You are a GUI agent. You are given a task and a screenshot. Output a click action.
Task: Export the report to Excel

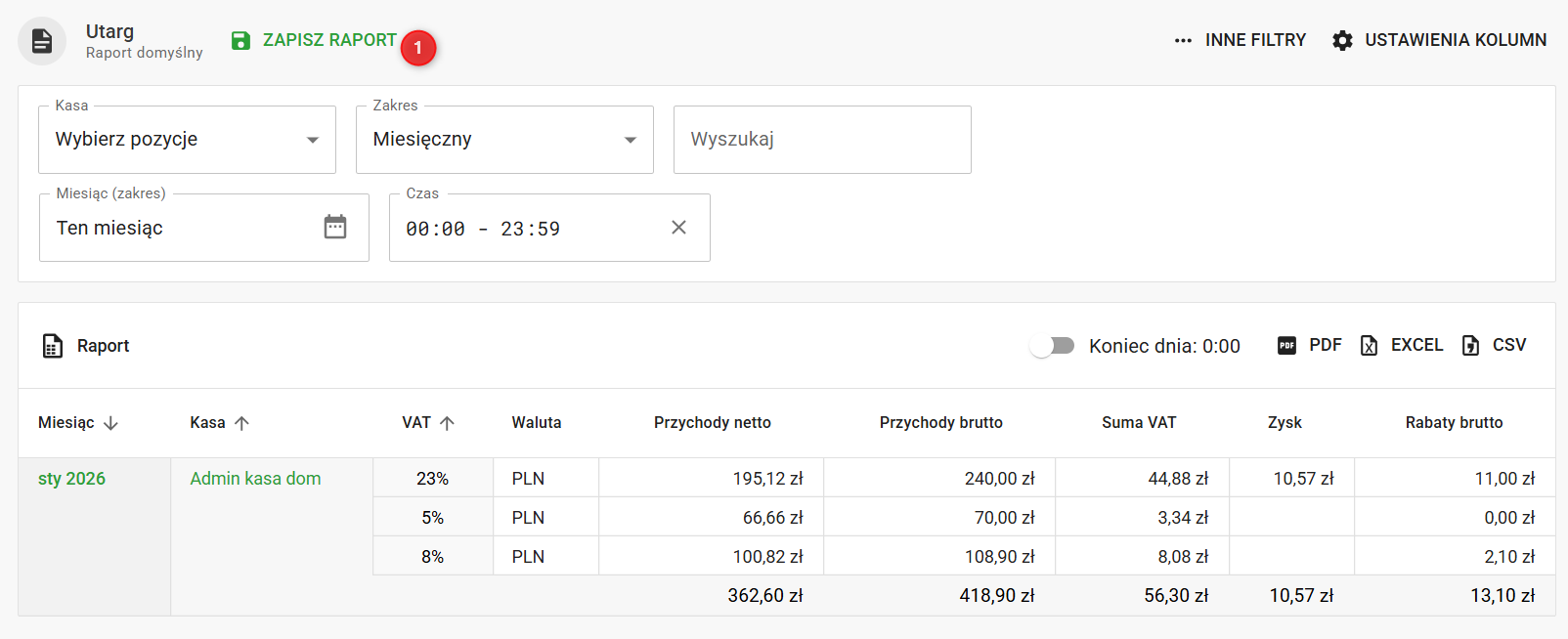tap(1402, 345)
